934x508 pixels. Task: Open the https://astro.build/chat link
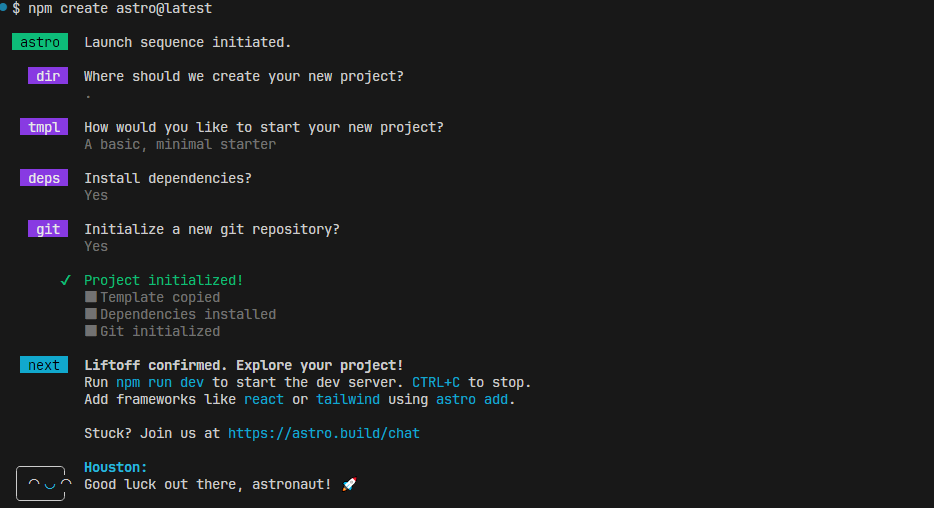323,433
